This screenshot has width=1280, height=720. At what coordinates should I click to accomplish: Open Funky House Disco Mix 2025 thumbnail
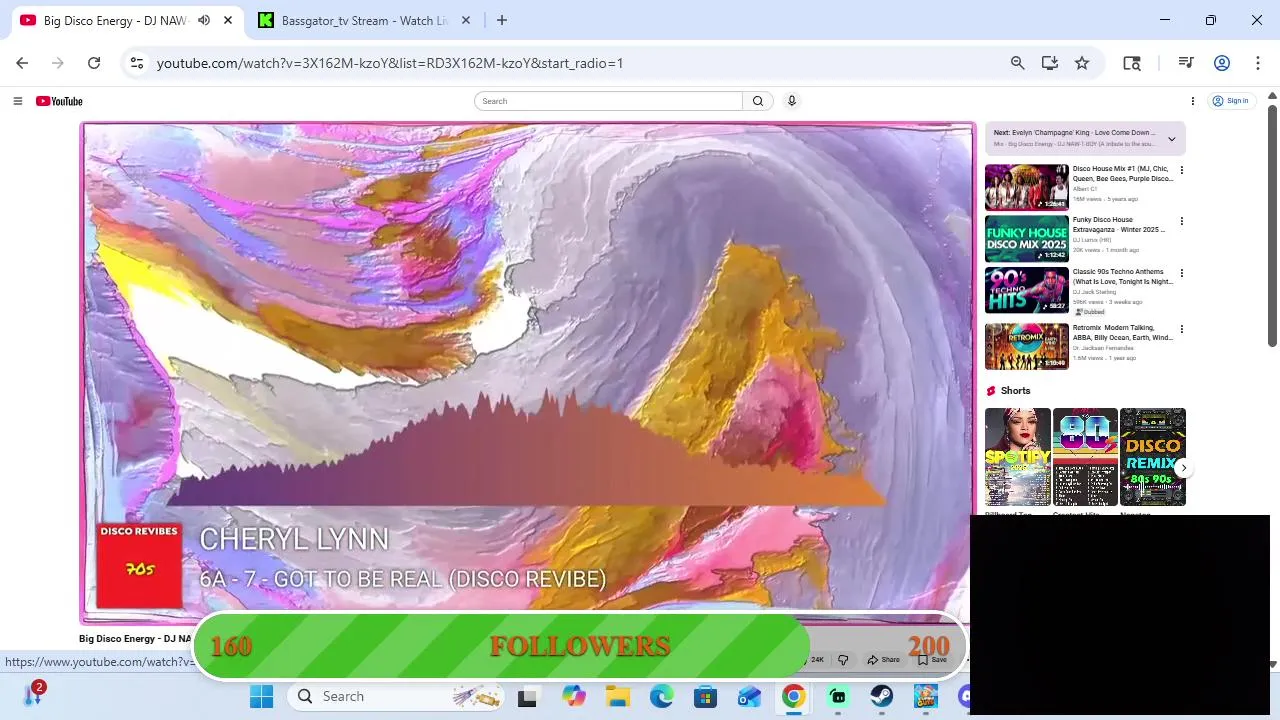pos(1027,239)
